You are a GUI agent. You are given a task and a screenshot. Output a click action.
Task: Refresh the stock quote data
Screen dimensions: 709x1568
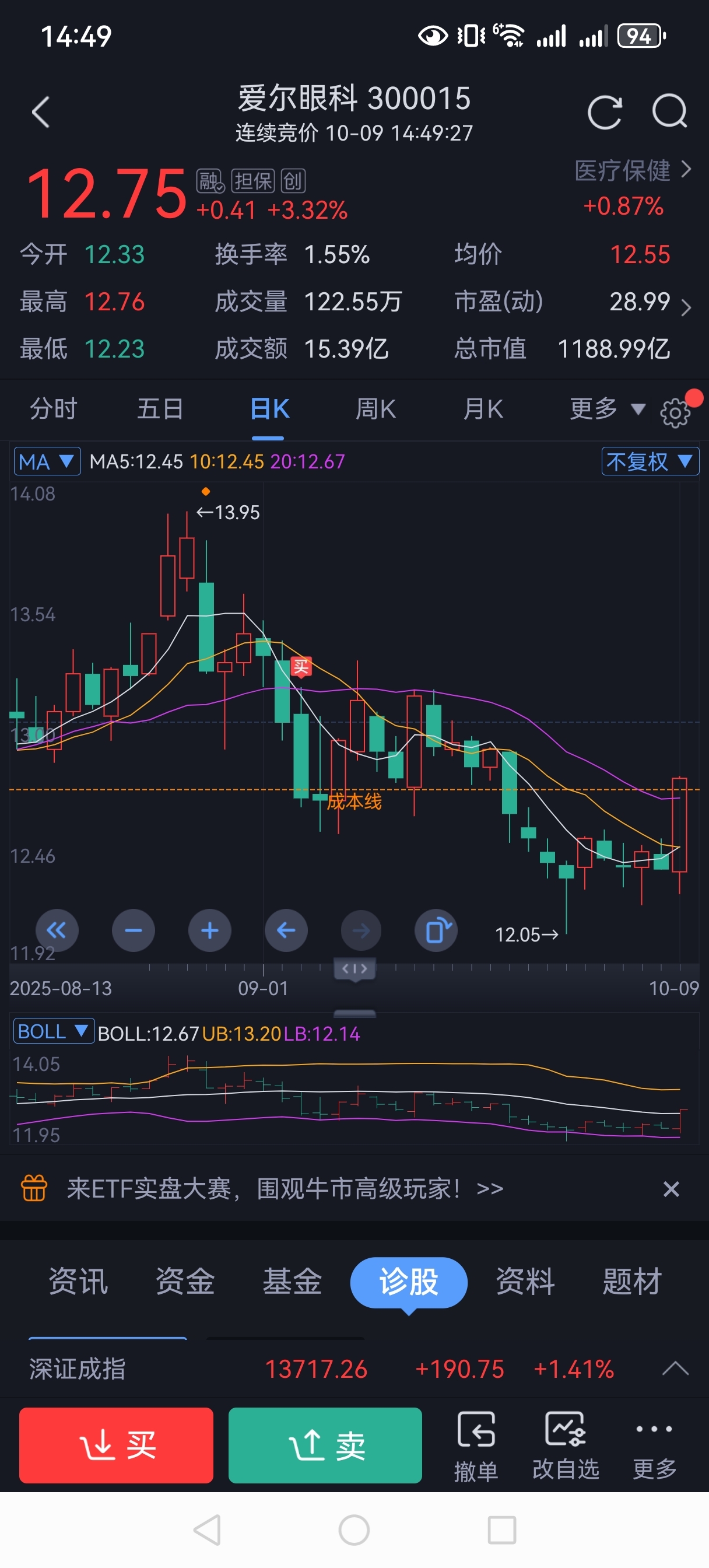[x=604, y=112]
